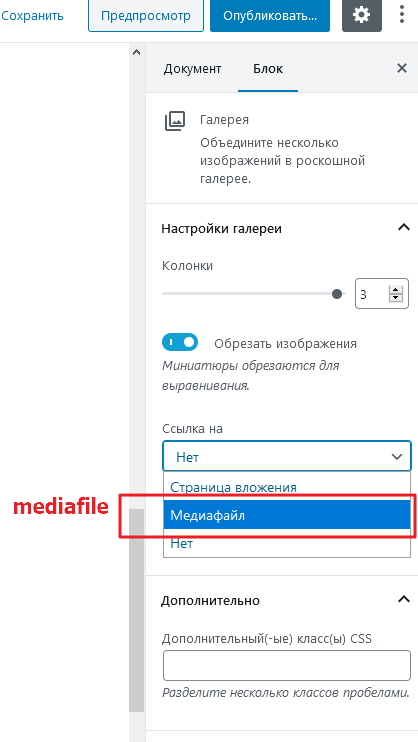Open settings with the gear icon
This screenshot has width=418, height=742.
coord(362,16)
